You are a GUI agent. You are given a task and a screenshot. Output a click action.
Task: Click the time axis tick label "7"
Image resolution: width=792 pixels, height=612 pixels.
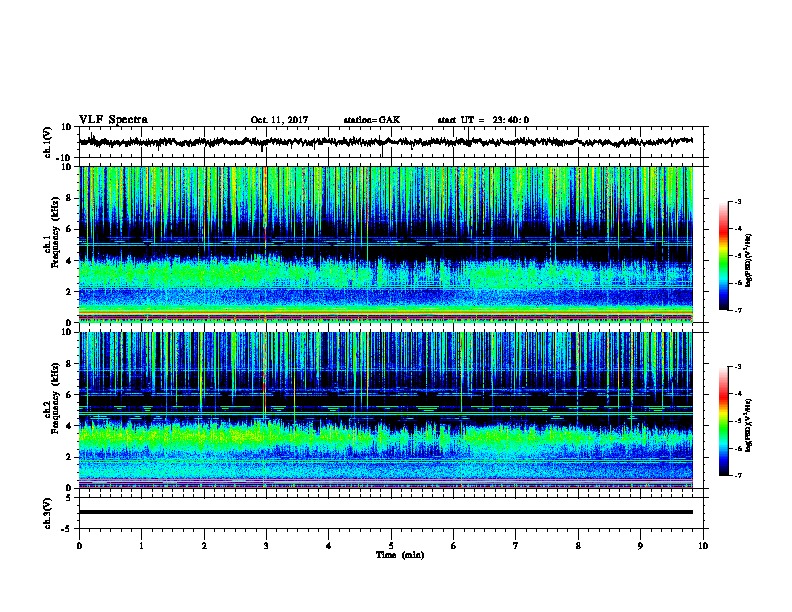tap(516, 546)
